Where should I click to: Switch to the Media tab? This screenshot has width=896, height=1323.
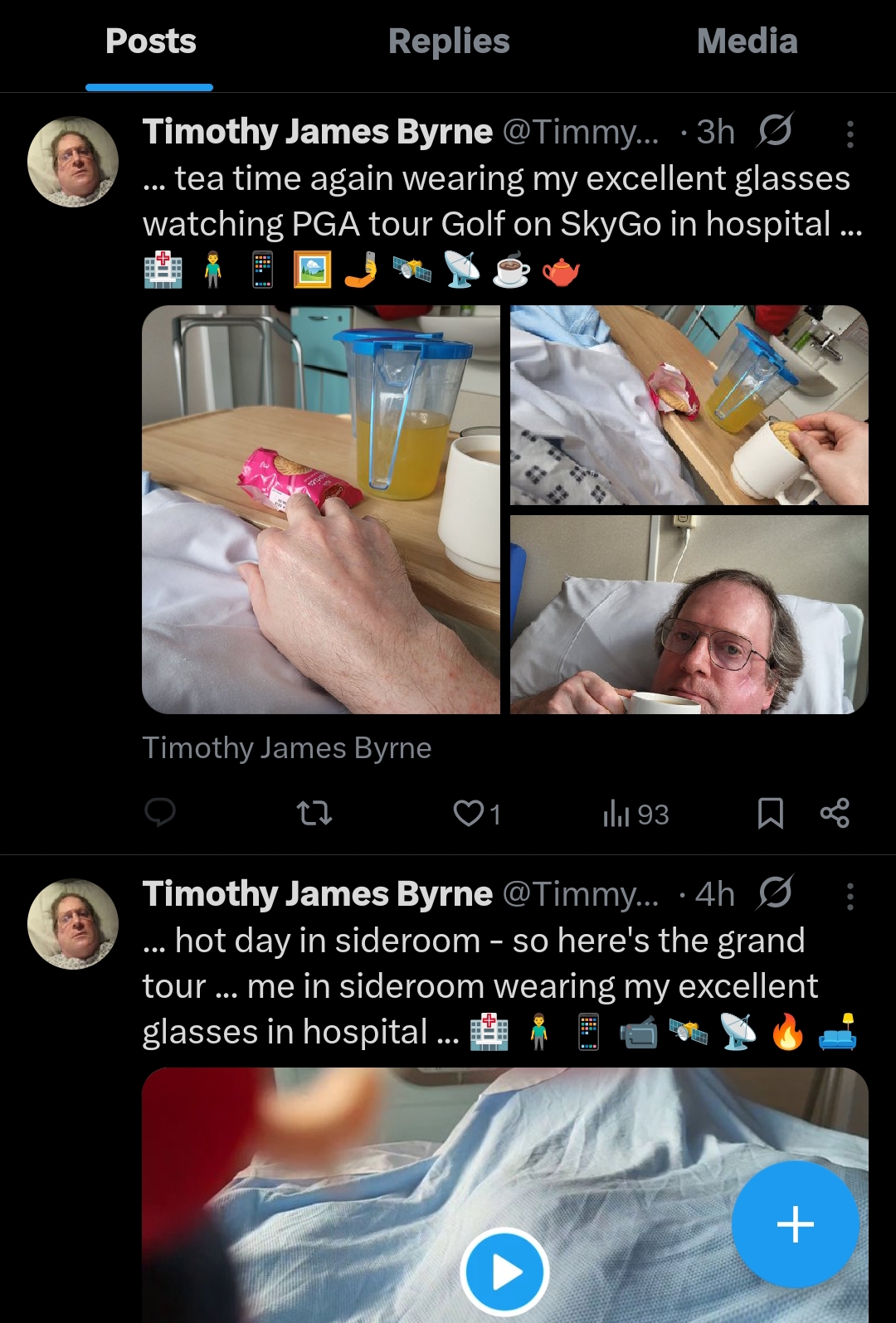(x=747, y=41)
